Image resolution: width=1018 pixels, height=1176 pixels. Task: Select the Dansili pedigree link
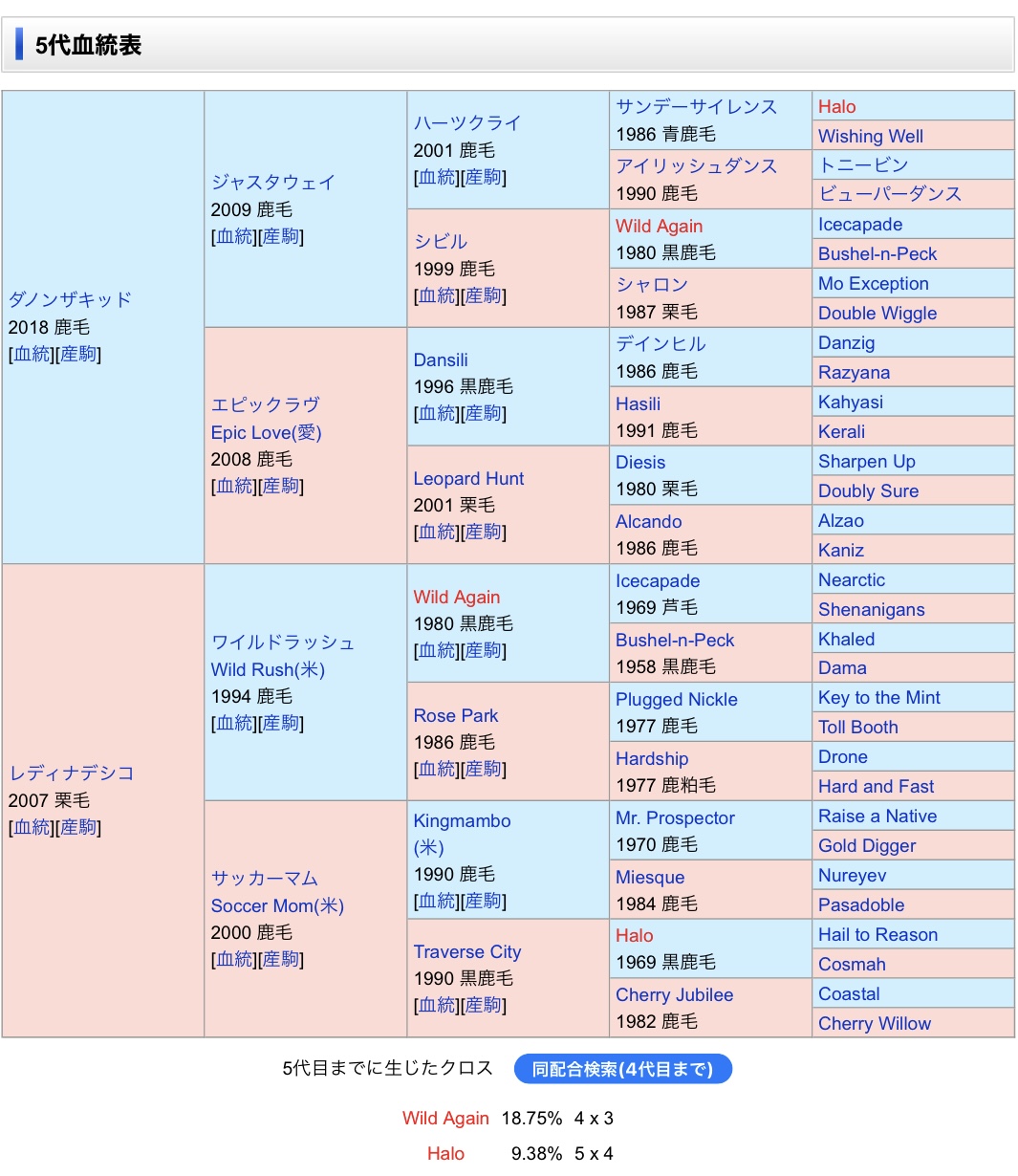click(441, 359)
